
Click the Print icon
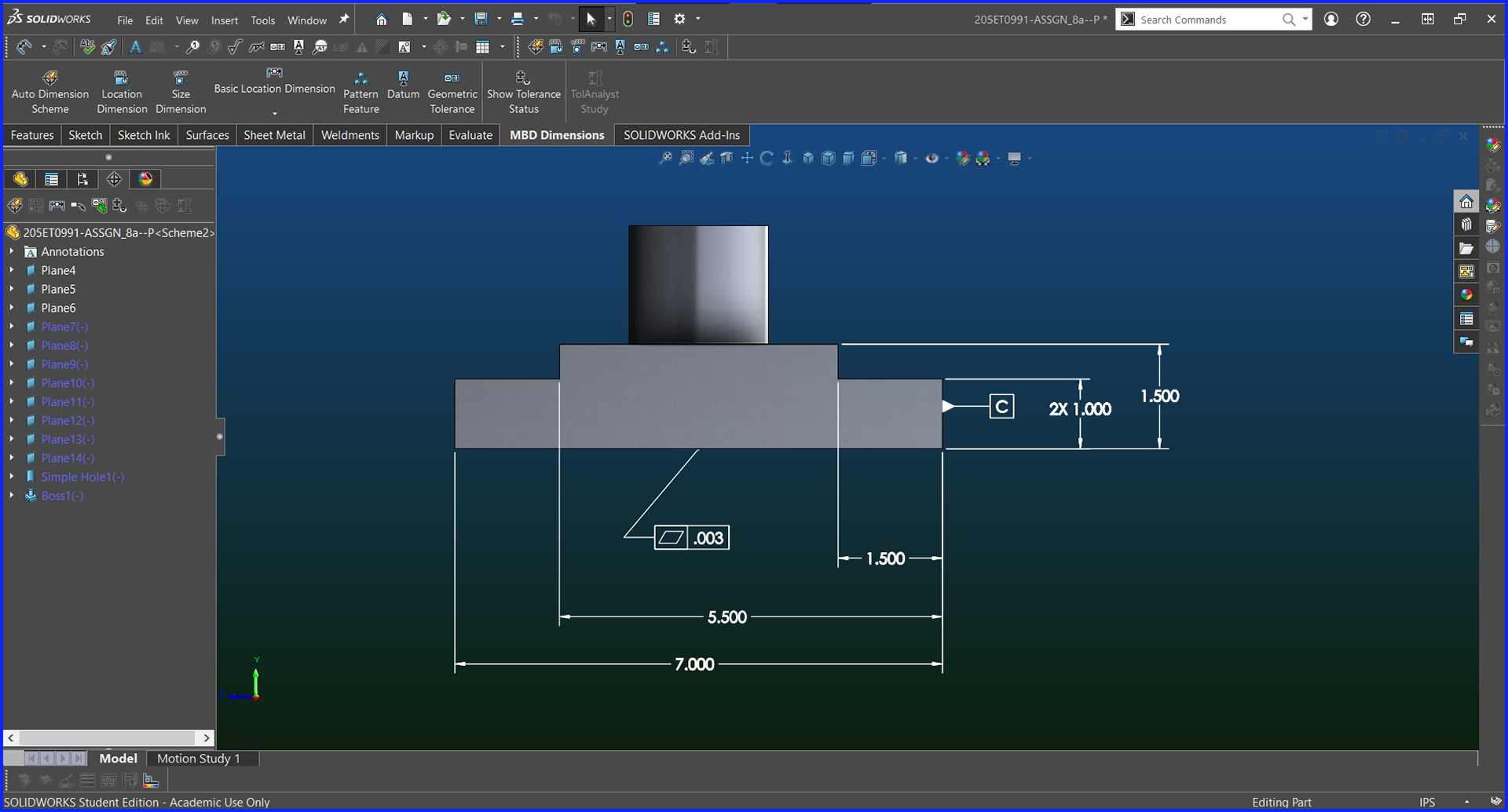(518, 19)
